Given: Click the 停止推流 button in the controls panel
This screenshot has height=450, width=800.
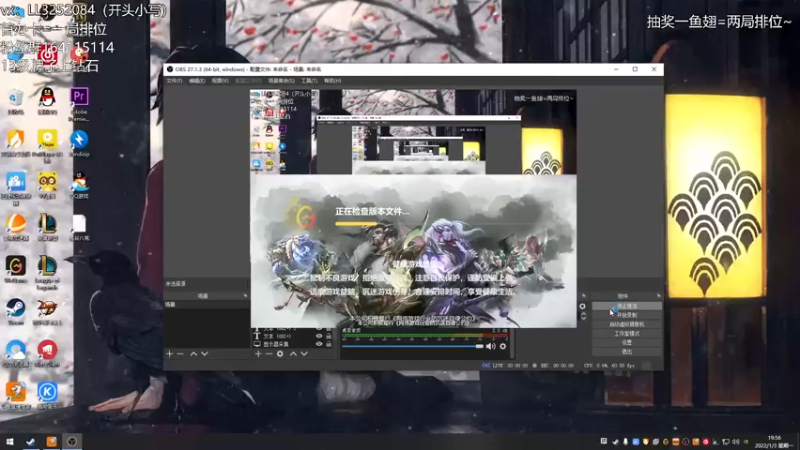Looking at the screenshot, I should [x=627, y=306].
